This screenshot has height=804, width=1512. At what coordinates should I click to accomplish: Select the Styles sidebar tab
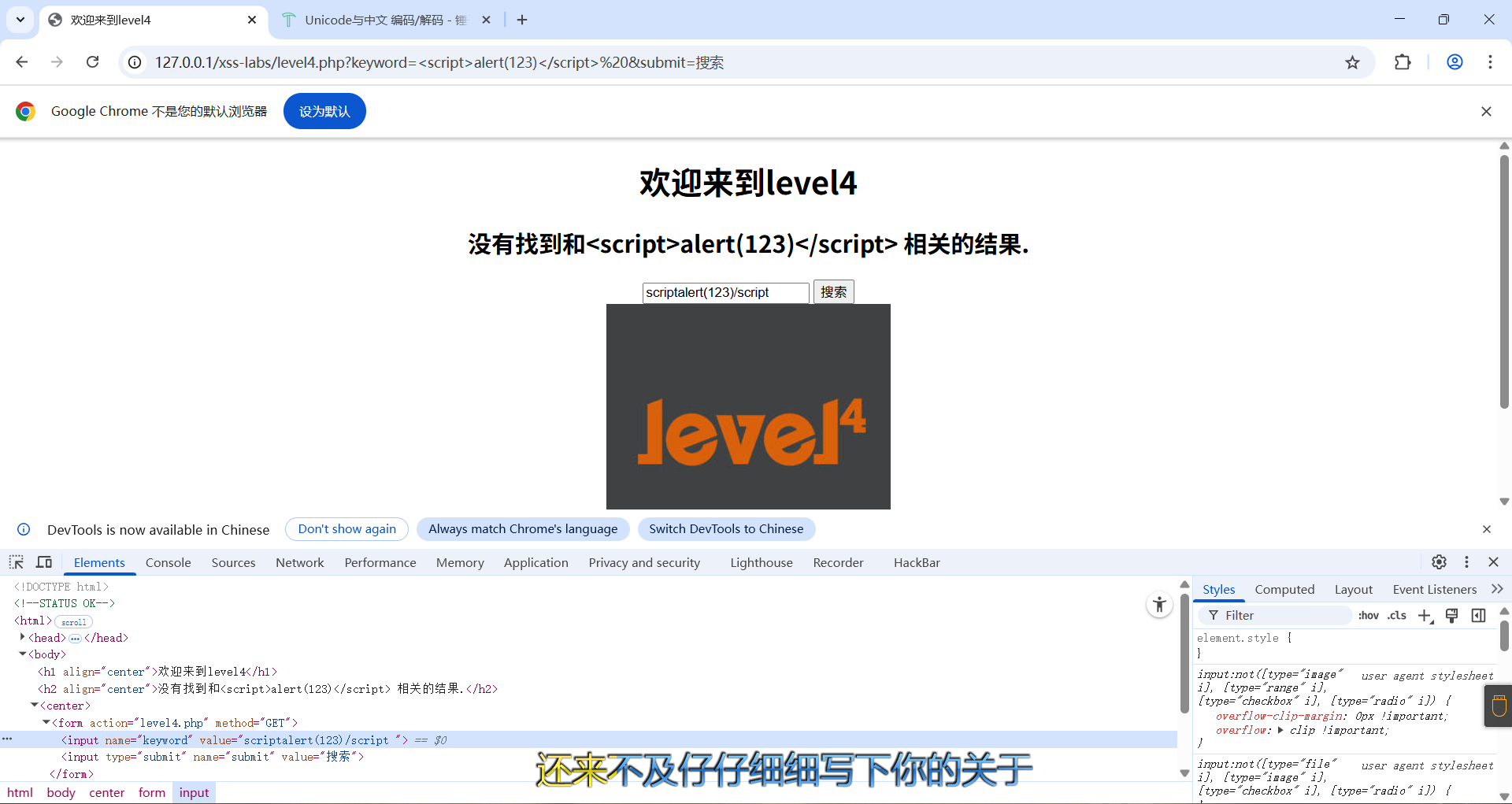(1218, 589)
